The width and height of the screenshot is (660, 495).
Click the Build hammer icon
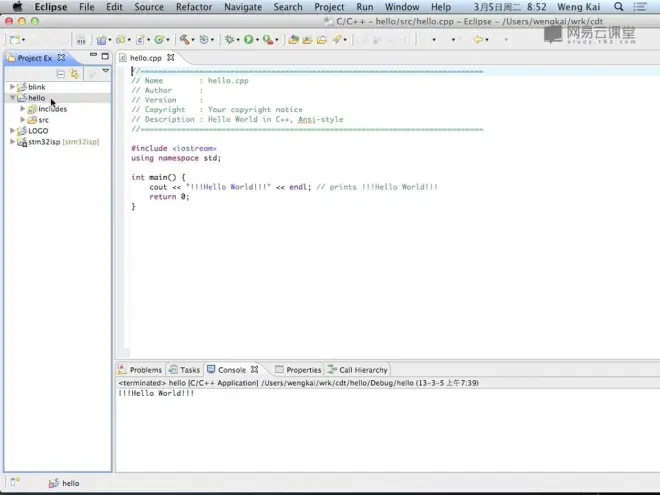186,40
